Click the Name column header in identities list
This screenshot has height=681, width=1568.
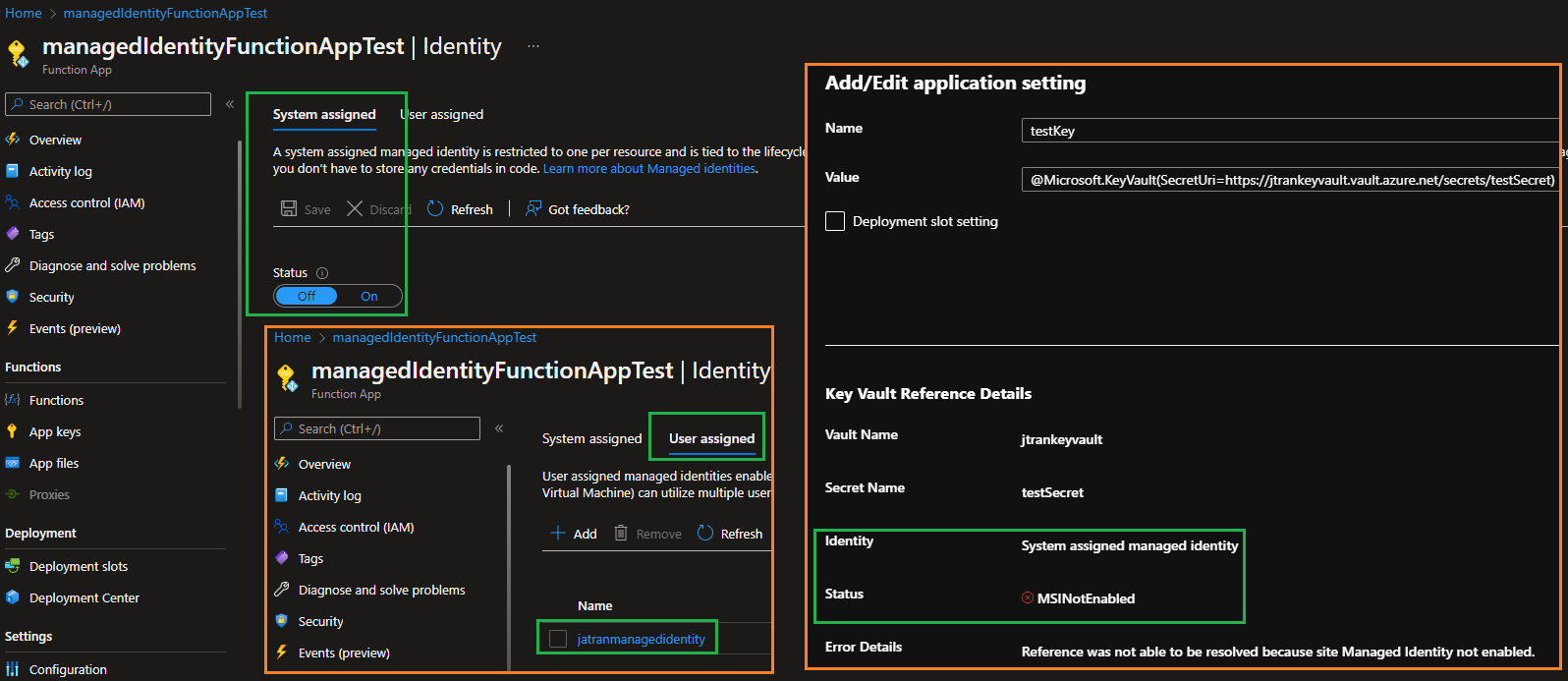click(x=595, y=605)
